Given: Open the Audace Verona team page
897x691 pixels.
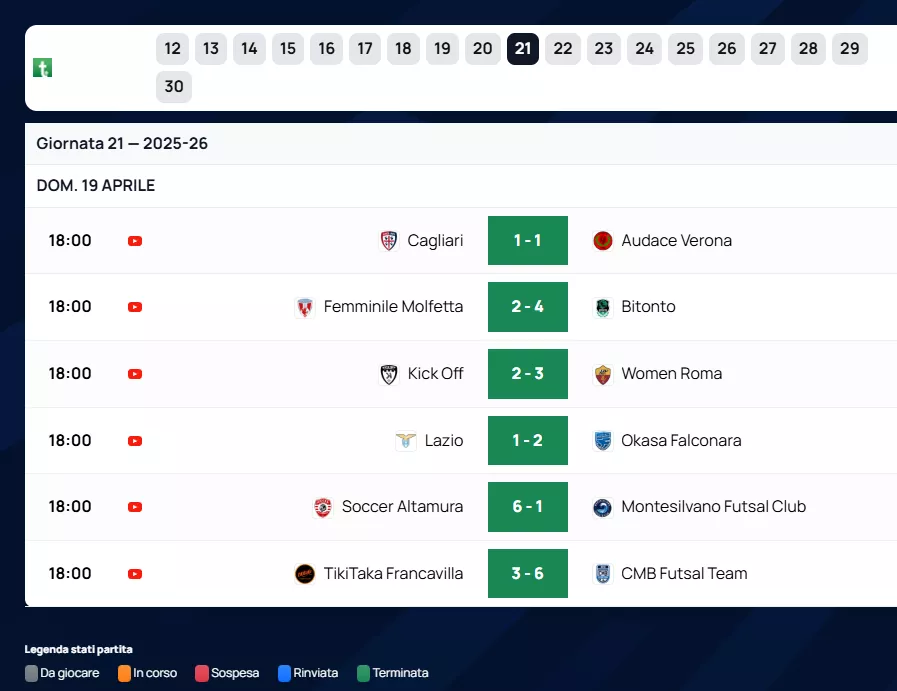Looking at the screenshot, I should [676, 241].
